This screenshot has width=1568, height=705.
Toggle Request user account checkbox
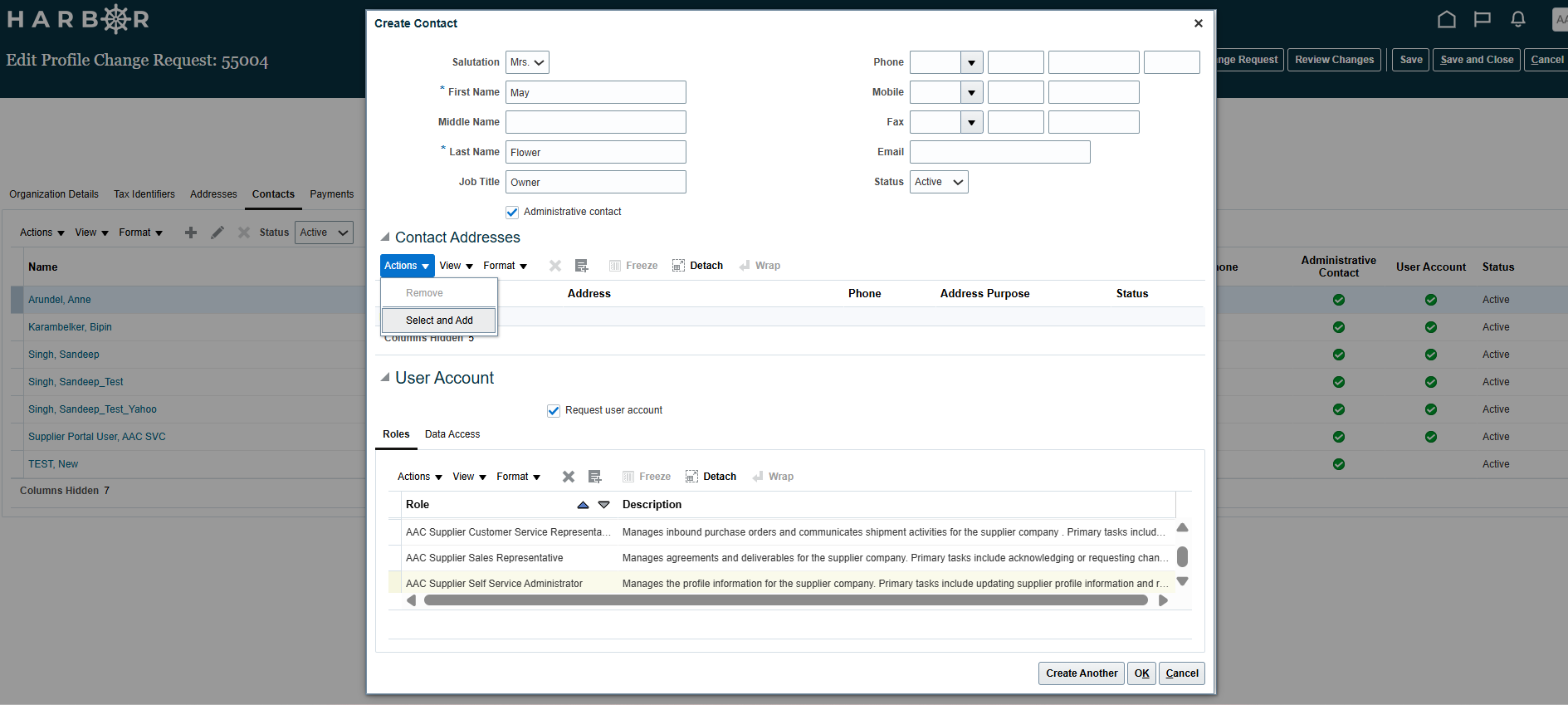click(x=554, y=411)
